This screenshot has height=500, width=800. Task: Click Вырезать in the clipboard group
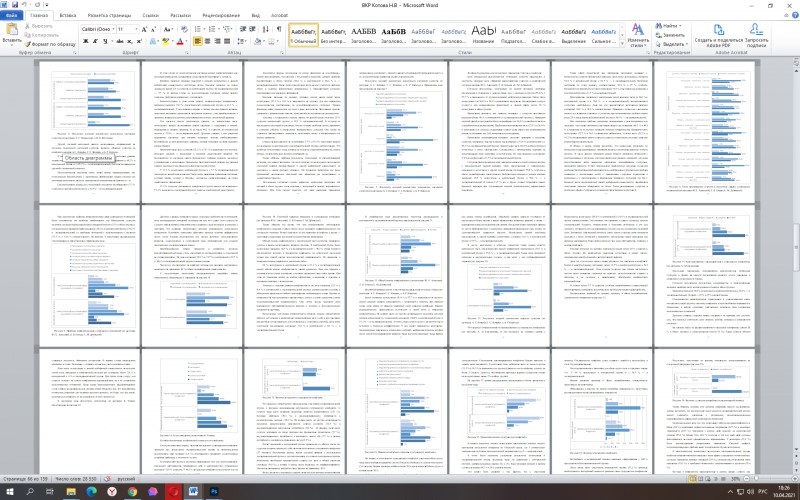(x=39, y=26)
